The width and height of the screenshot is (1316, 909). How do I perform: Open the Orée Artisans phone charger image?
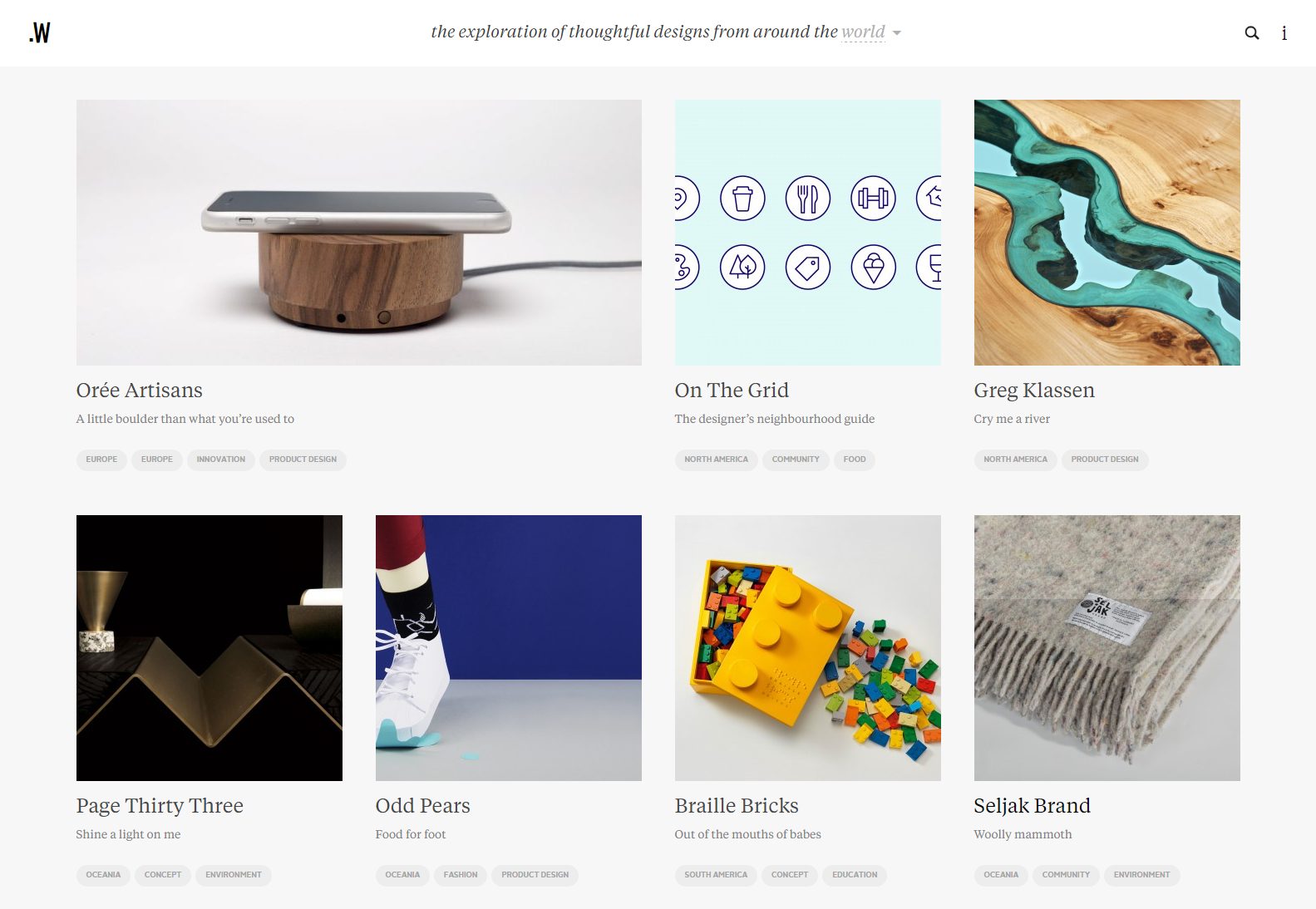(359, 233)
